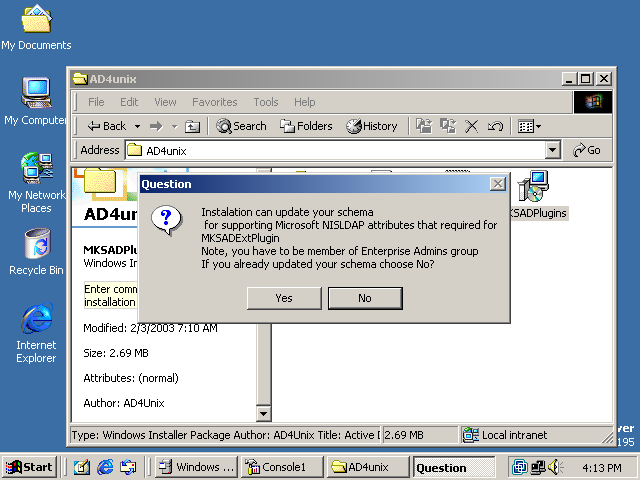Click Outlook Express quick launch icon

[128, 467]
